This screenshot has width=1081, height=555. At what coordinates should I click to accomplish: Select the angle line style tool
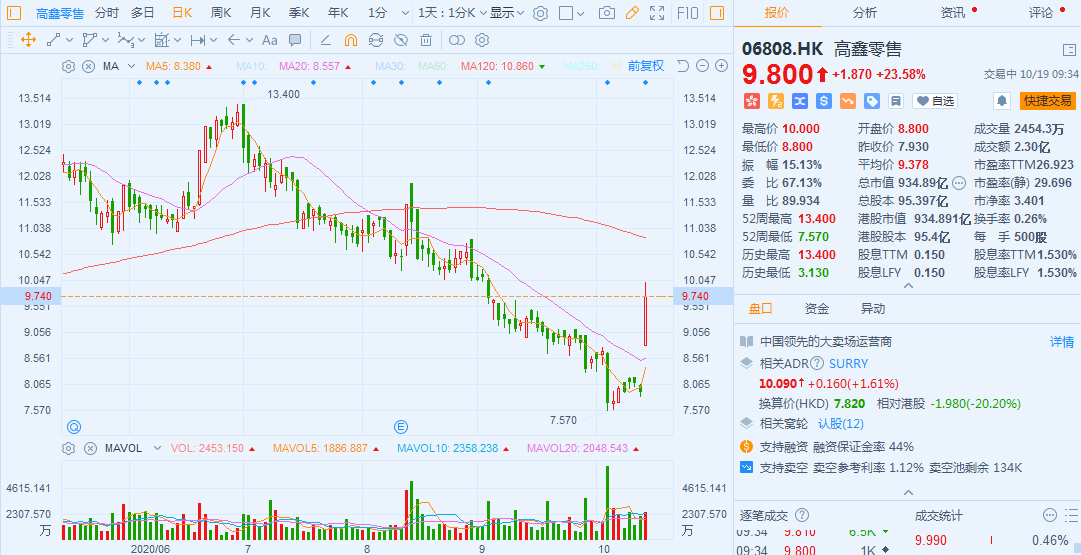point(326,40)
